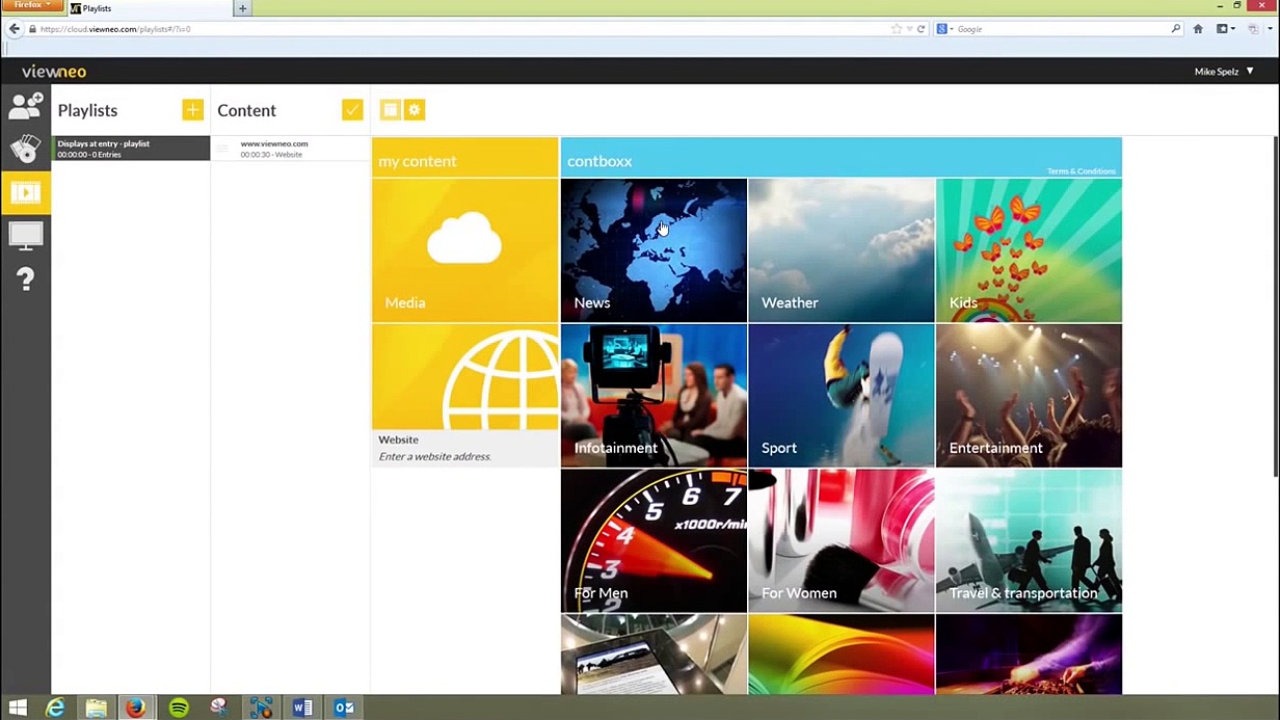
Task: Focus the Firefox URL address bar
Action: point(460,29)
